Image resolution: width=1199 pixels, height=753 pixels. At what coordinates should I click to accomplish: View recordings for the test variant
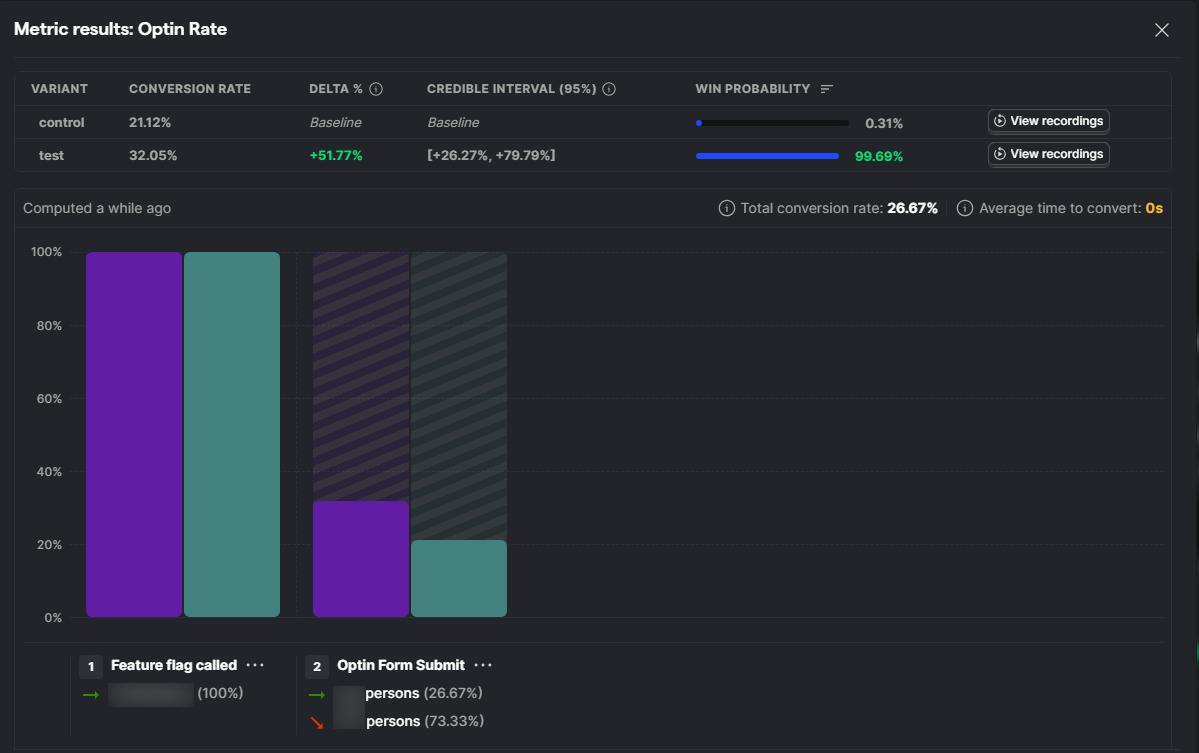tap(1048, 154)
